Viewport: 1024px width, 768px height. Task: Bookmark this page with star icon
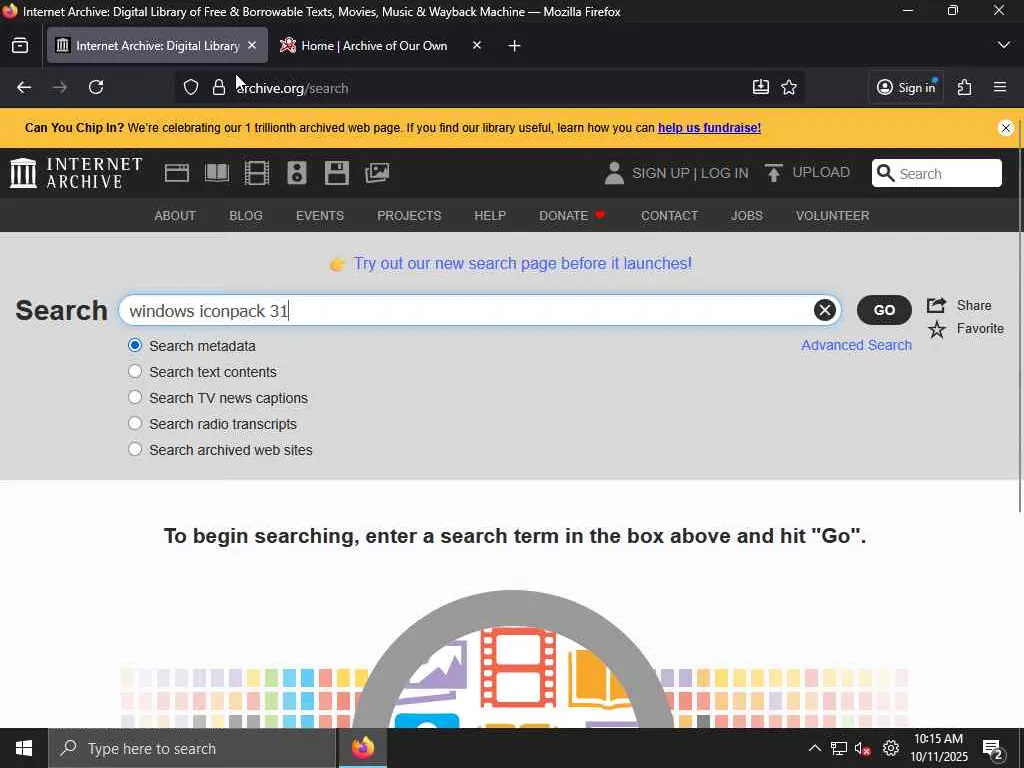click(789, 88)
